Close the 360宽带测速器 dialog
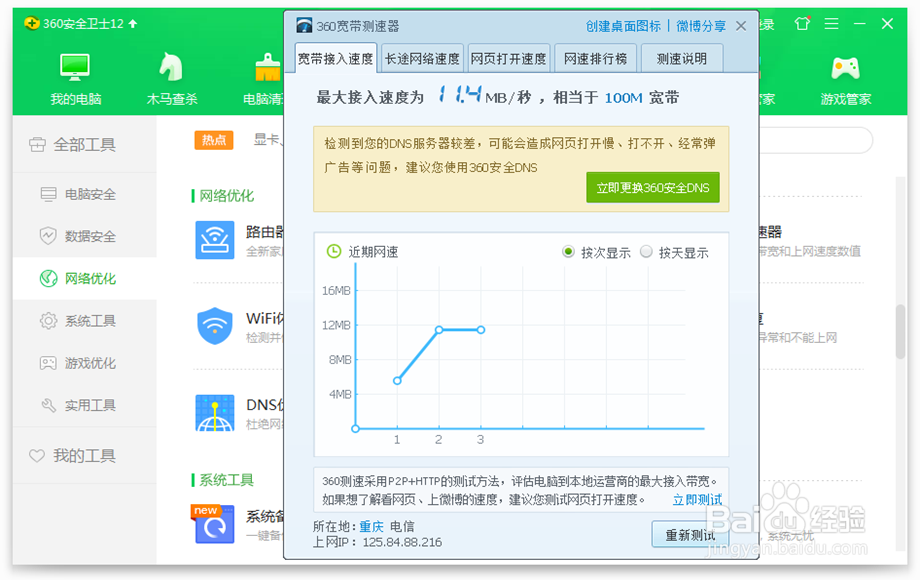 coord(741,26)
